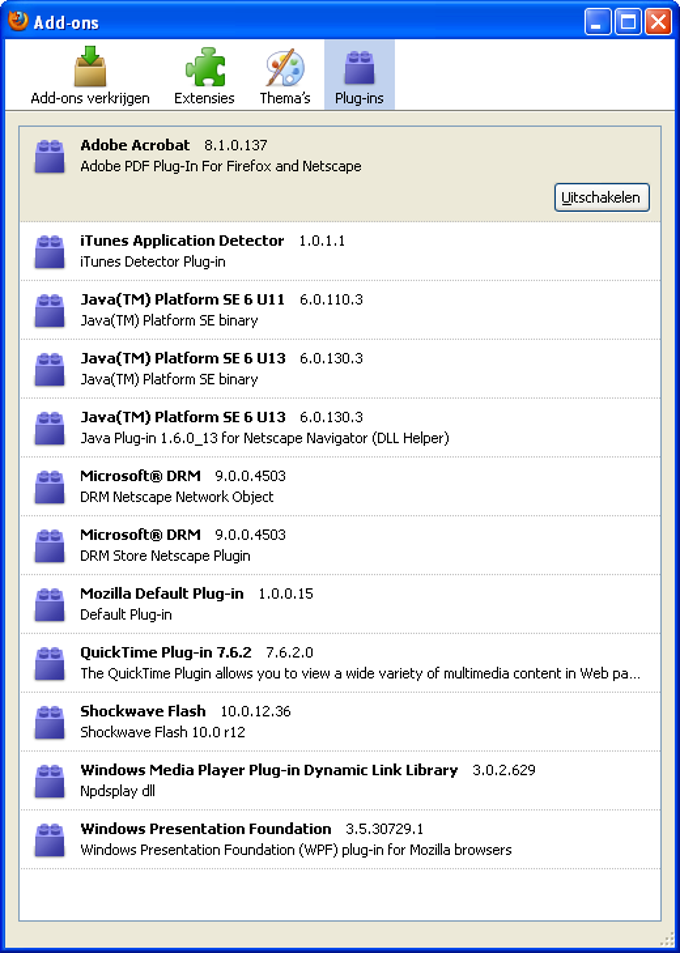Click the Mozilla Default Plug-in brick icon
Screen dimensions: 680x953
[x=50, y=605]
